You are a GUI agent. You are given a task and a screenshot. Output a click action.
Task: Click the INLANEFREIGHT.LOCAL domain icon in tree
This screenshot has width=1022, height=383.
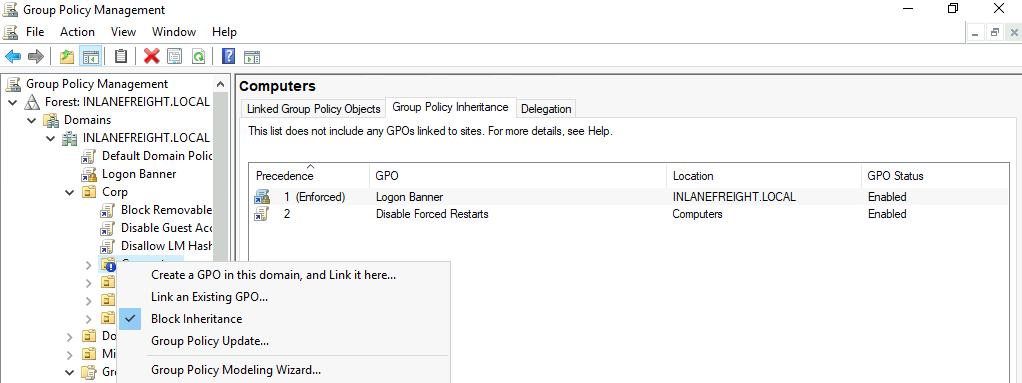(x=69, y=138)
